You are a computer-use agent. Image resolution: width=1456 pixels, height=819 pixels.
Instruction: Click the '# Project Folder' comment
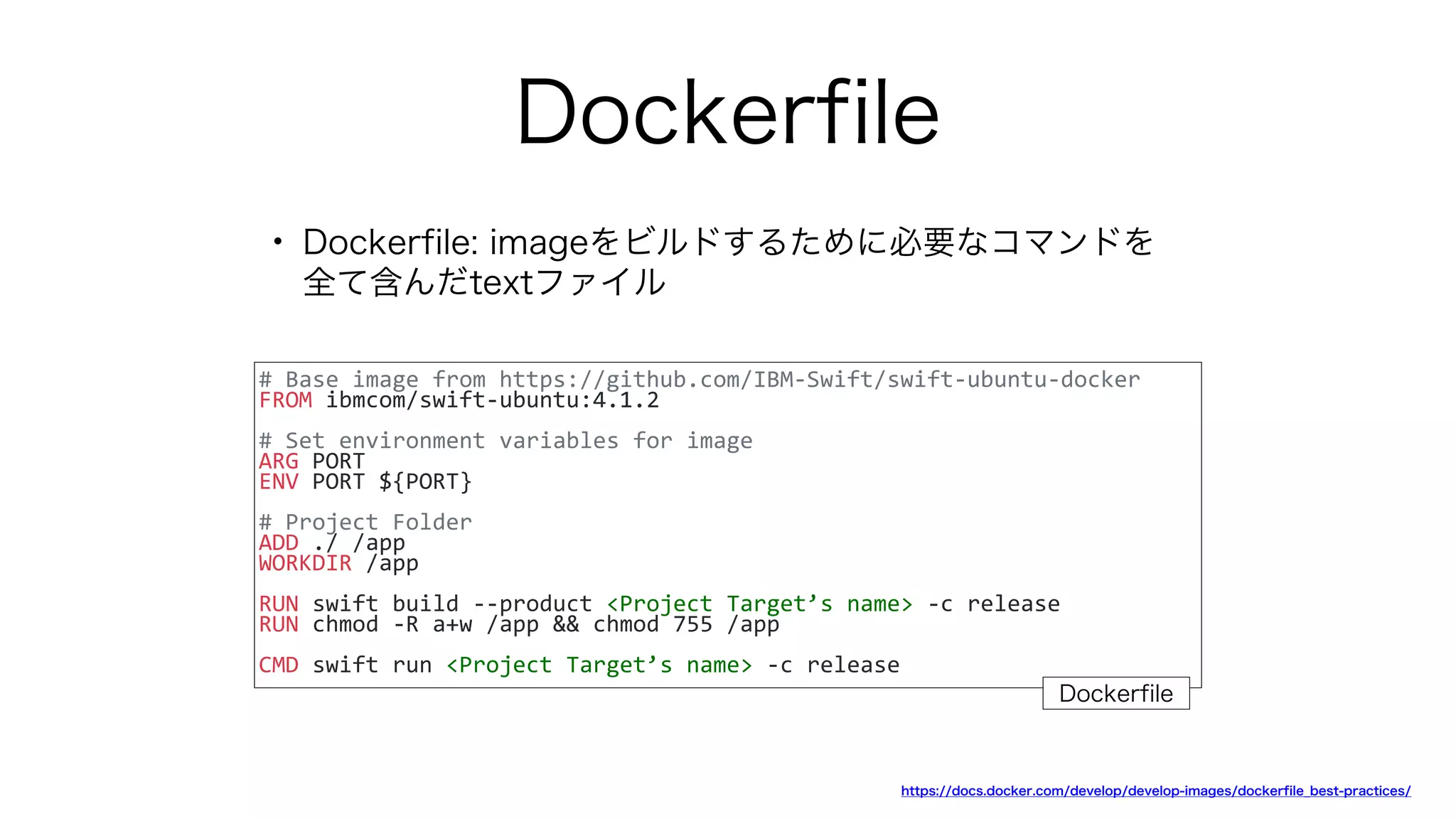365,523
